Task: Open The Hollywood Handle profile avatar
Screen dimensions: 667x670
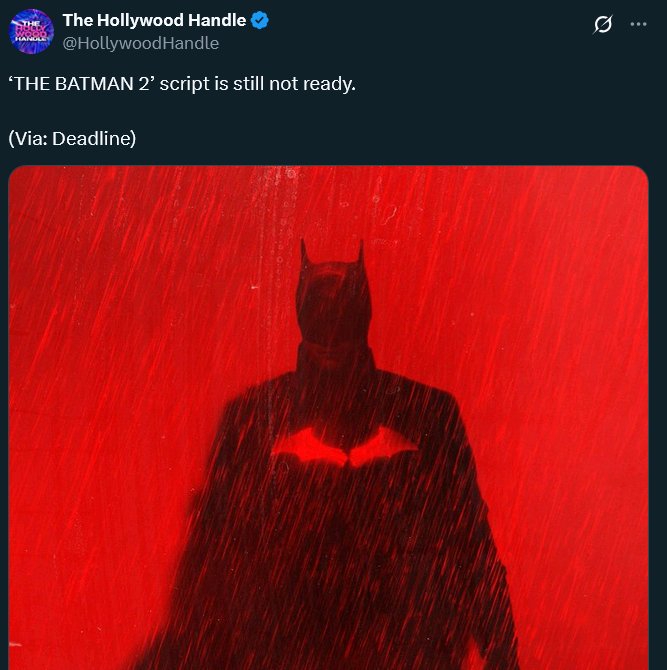Action: [x=31, y=31]
